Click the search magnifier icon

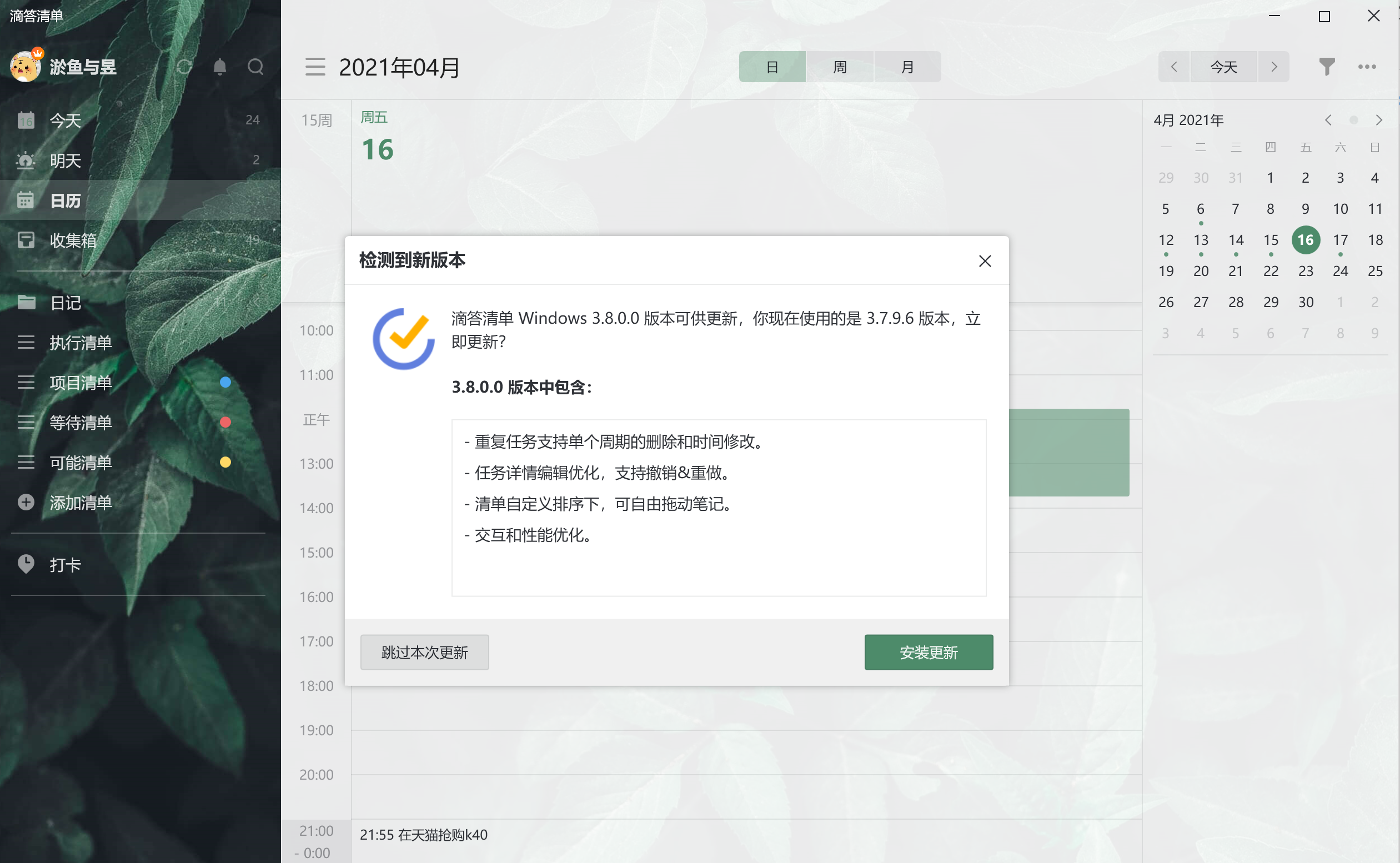[255, 67]
